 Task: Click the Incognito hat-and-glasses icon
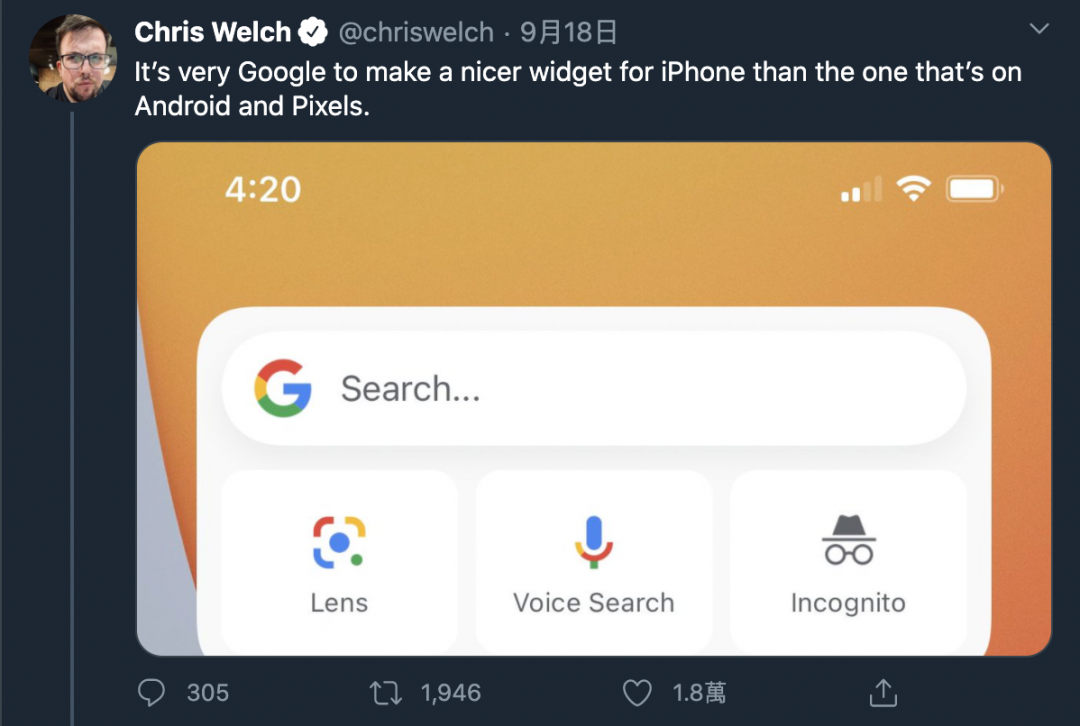849,540
